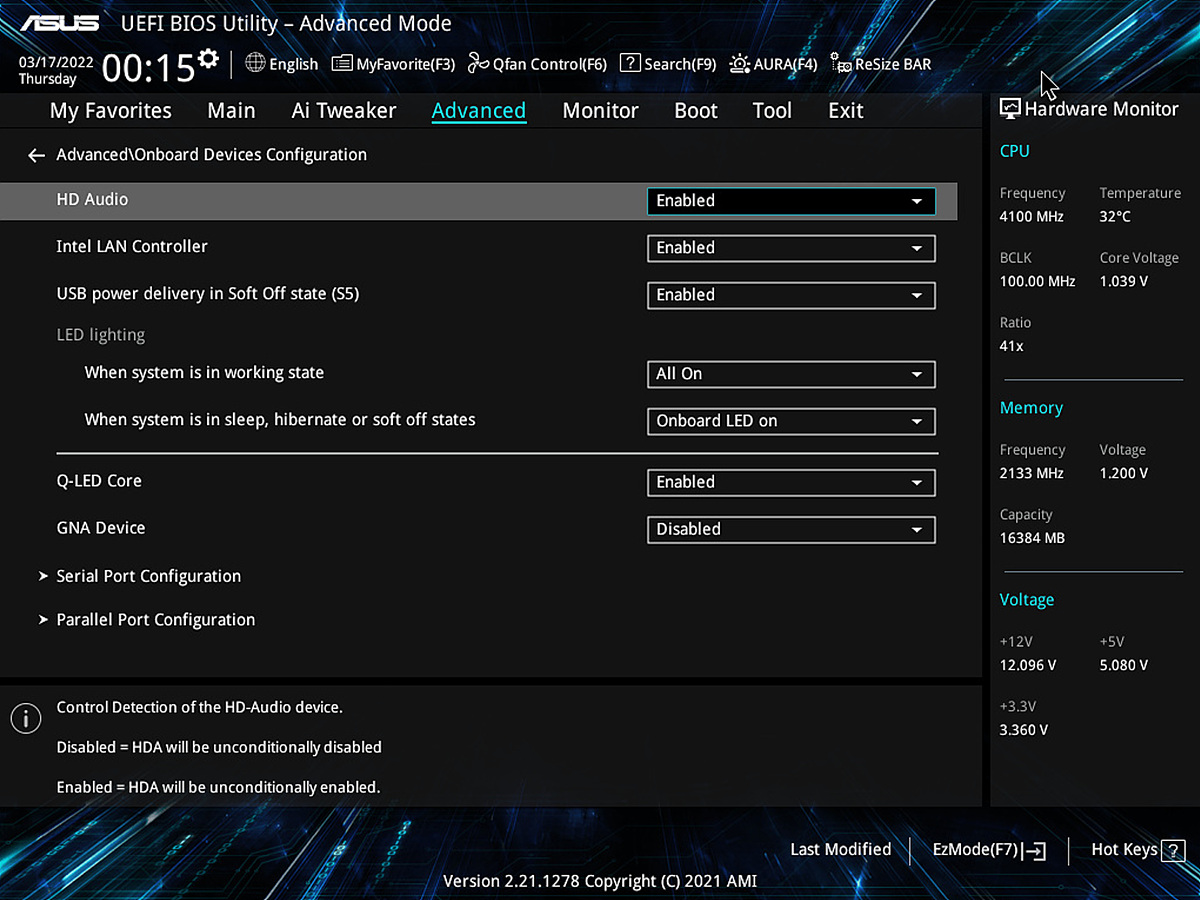The height and width of the screenshot is (900, 1200).
Task: Click the Version 2.21.1278 copyright text
Action: [x=600, y=881]
